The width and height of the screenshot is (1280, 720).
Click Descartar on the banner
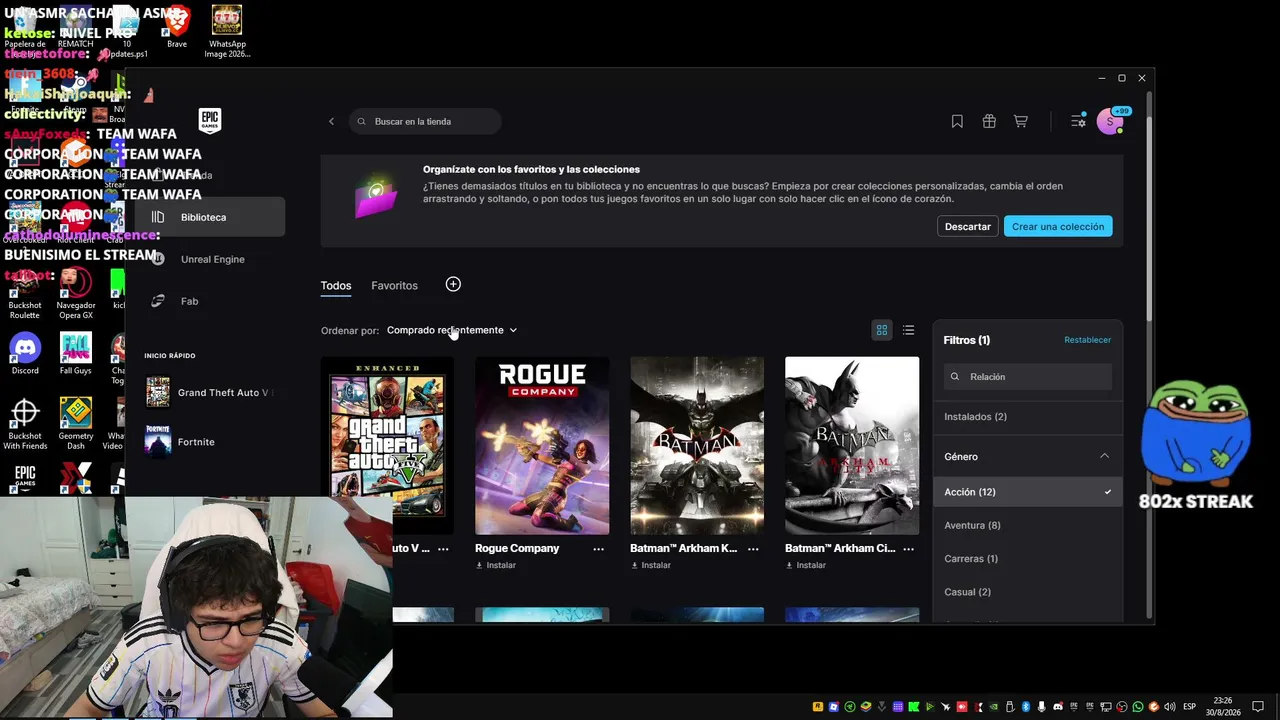pyautogui.click(x=968, y=227)
